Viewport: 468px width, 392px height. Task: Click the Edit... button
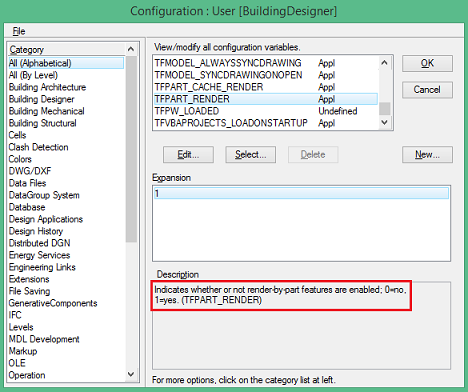[x=188, y=155]
